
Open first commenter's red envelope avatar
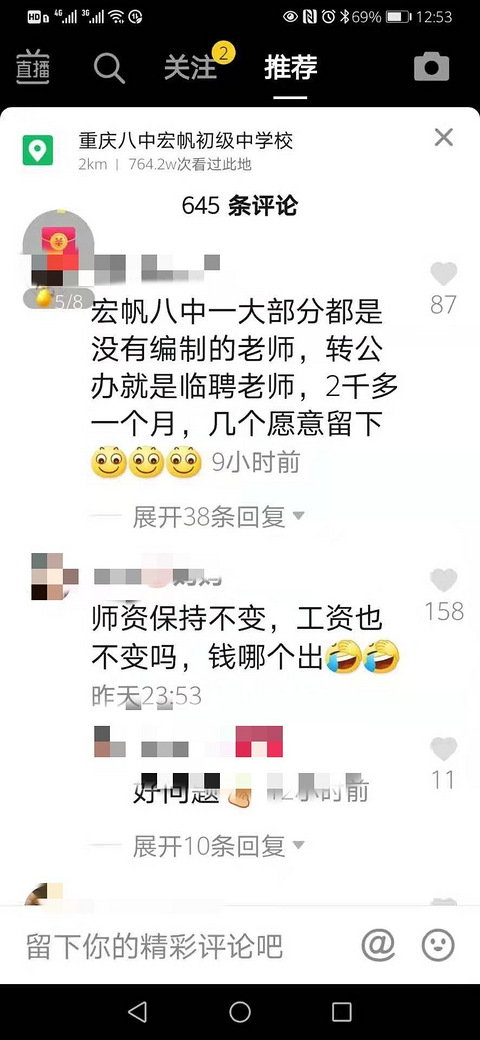[x=56, y=243]
